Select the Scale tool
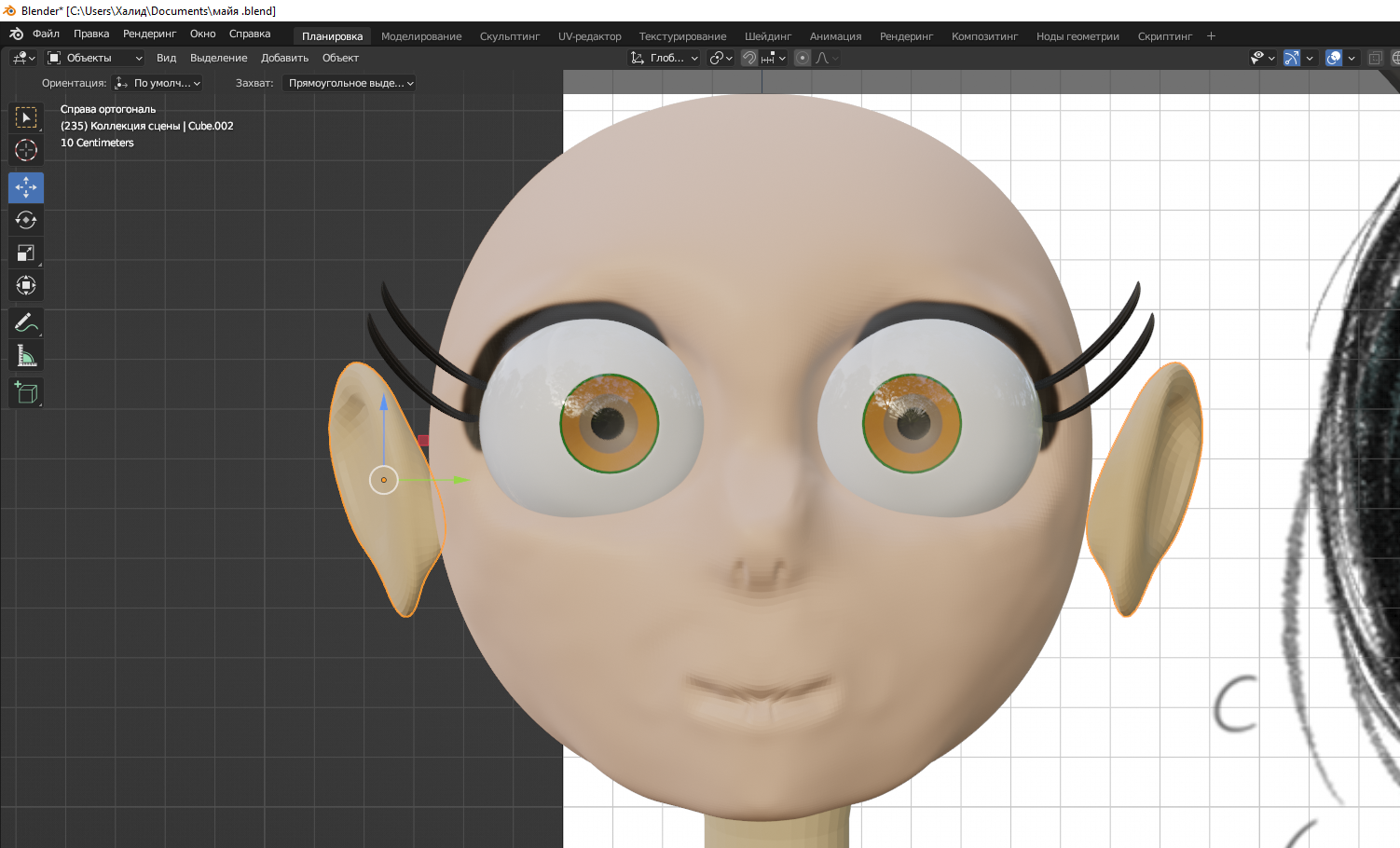1400x848 pixels. 26,253
